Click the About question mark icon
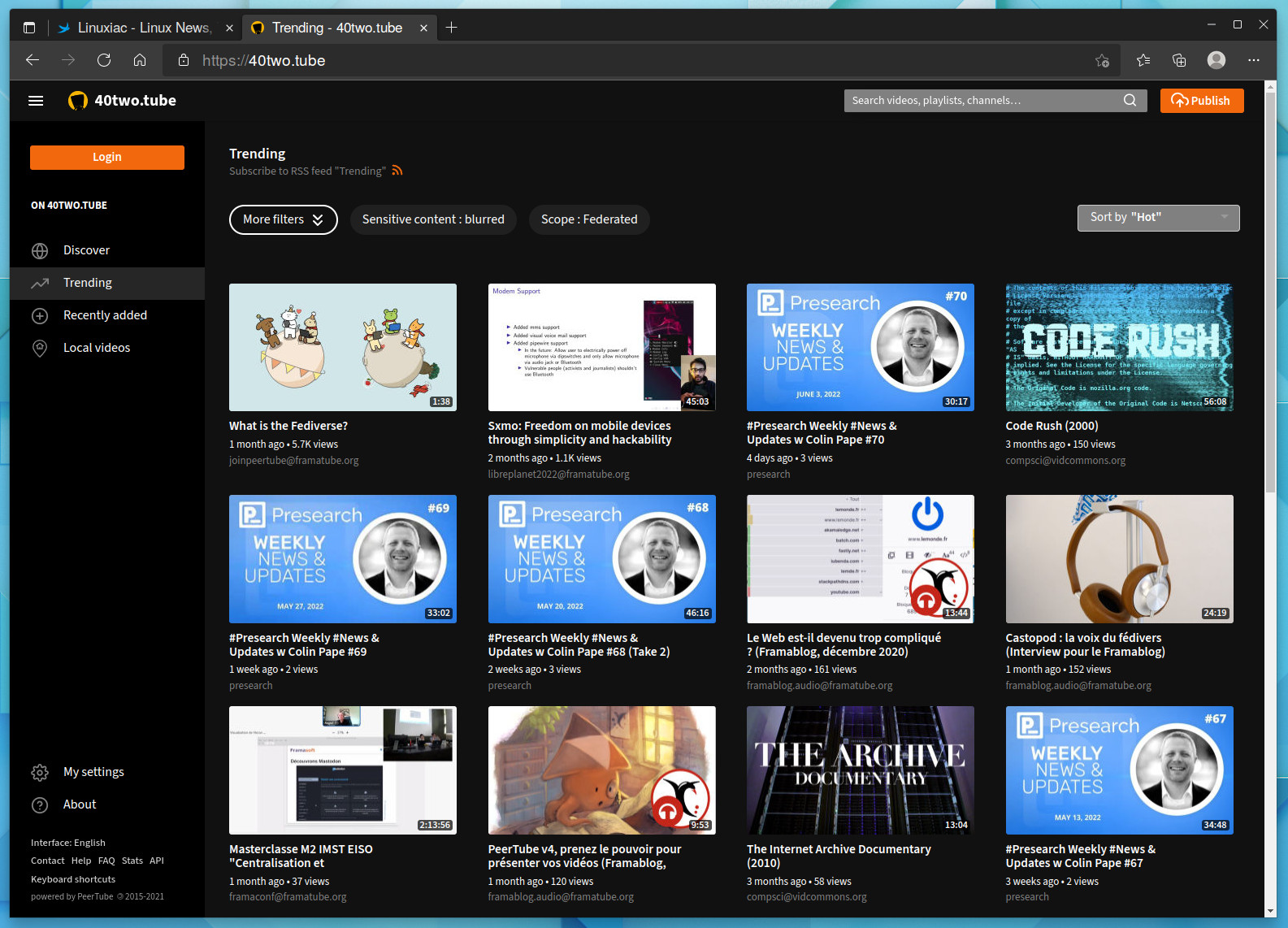The height and width of the screenshot is (928, 1288). 40,805
